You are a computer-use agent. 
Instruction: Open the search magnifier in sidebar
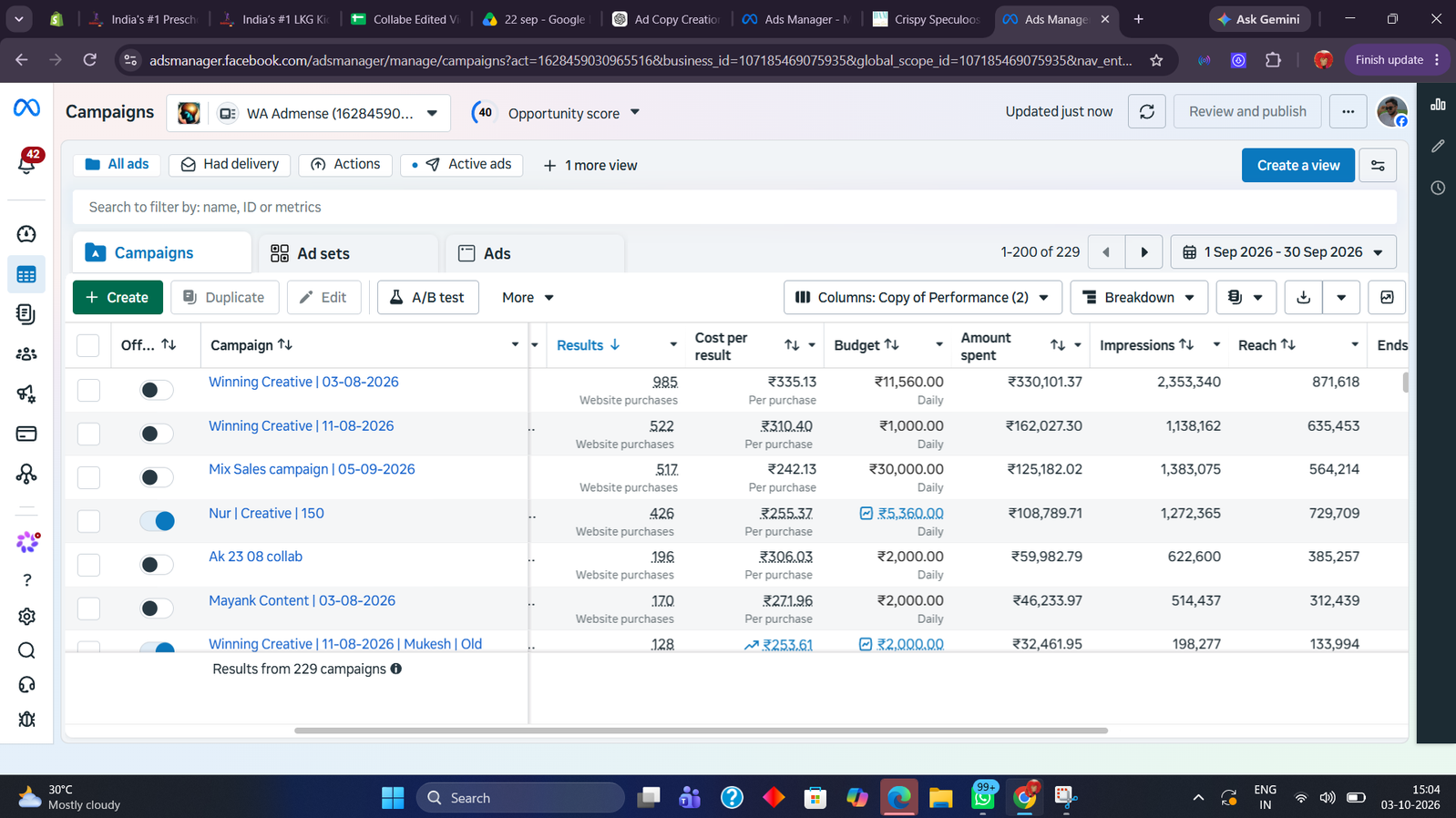26,650
